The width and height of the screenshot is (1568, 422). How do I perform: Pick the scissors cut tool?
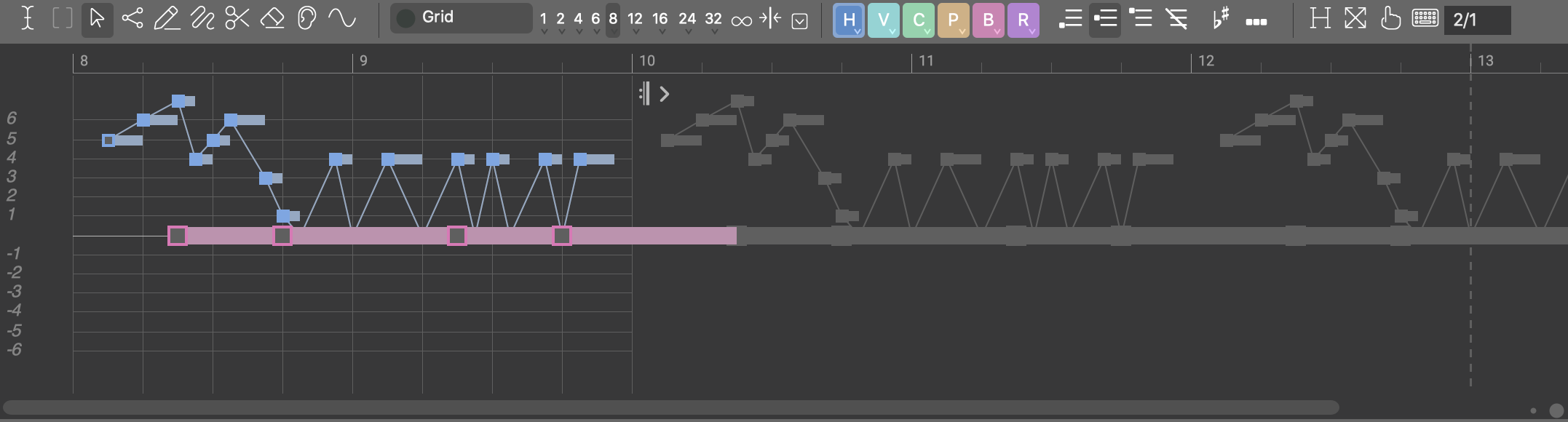(x=237, y=19)
